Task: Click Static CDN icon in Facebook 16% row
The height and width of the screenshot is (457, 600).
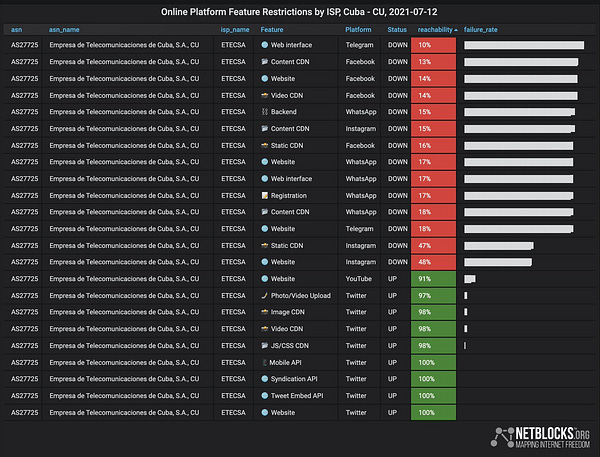Action: point(264,145)
